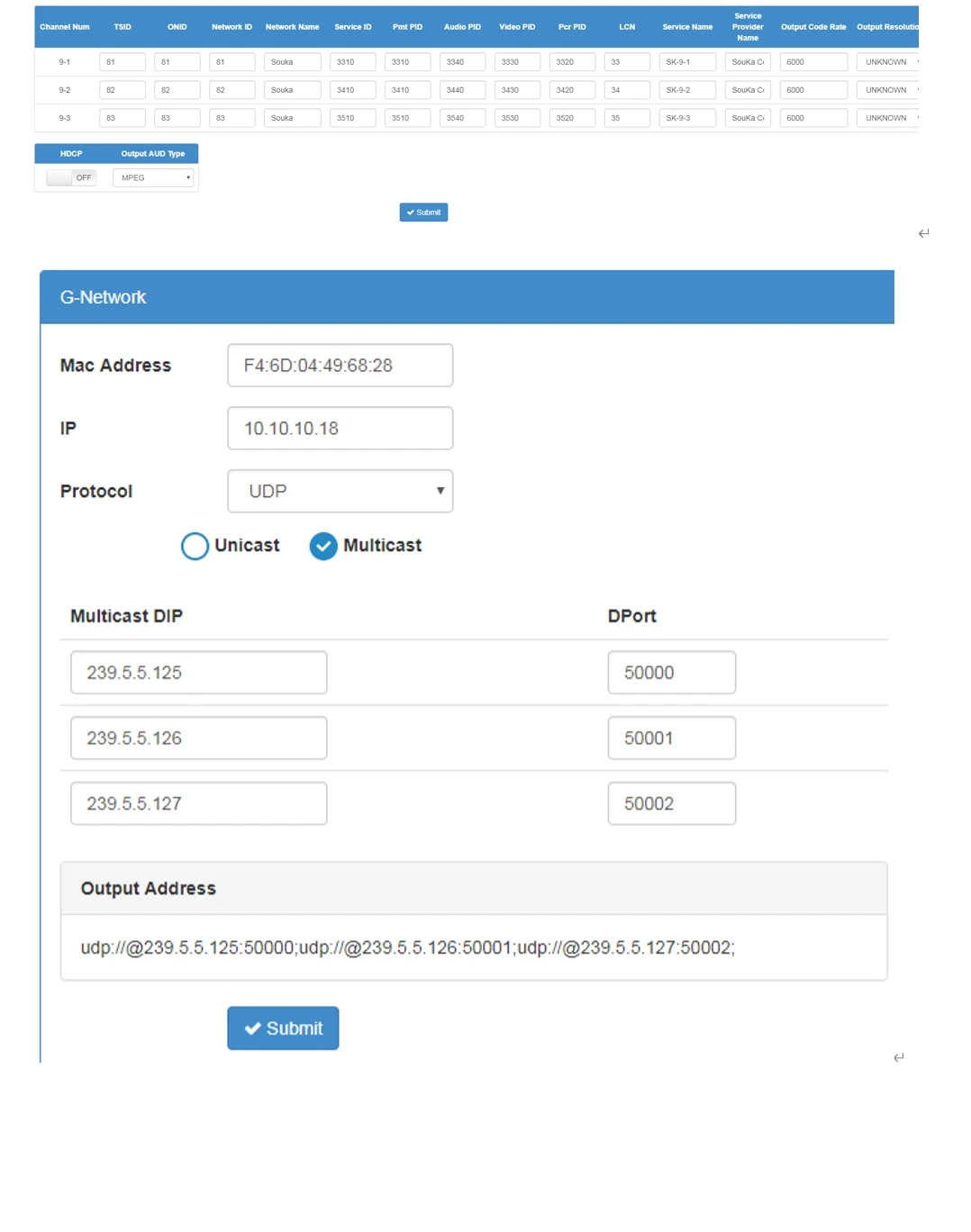Image resolution: width=971 pixels, height=1232 pixels.
Task: Click the Service Name field SK-9-2
Action: [687, 90]
